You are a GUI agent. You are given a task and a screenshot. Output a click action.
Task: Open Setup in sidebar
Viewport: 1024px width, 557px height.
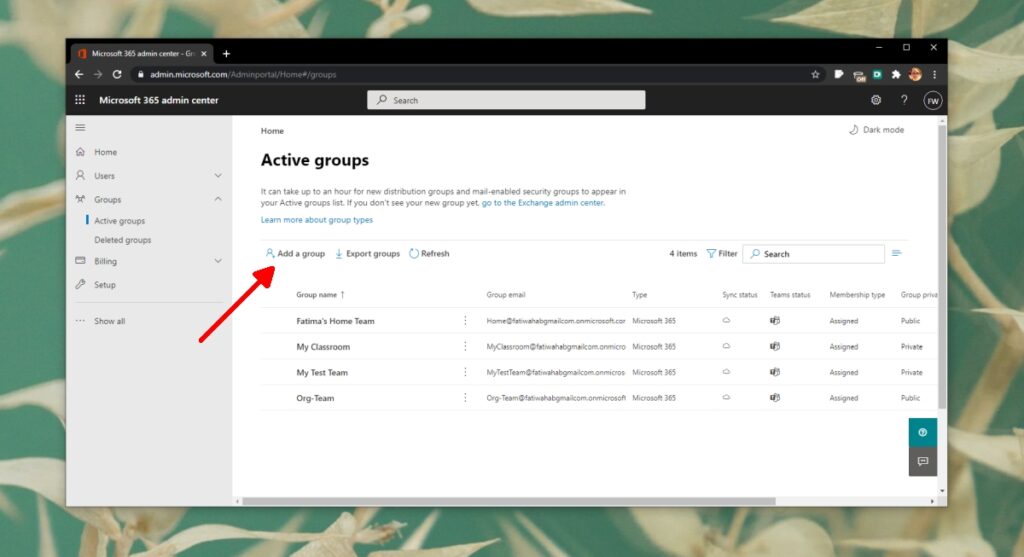click(x=104, y=285)
